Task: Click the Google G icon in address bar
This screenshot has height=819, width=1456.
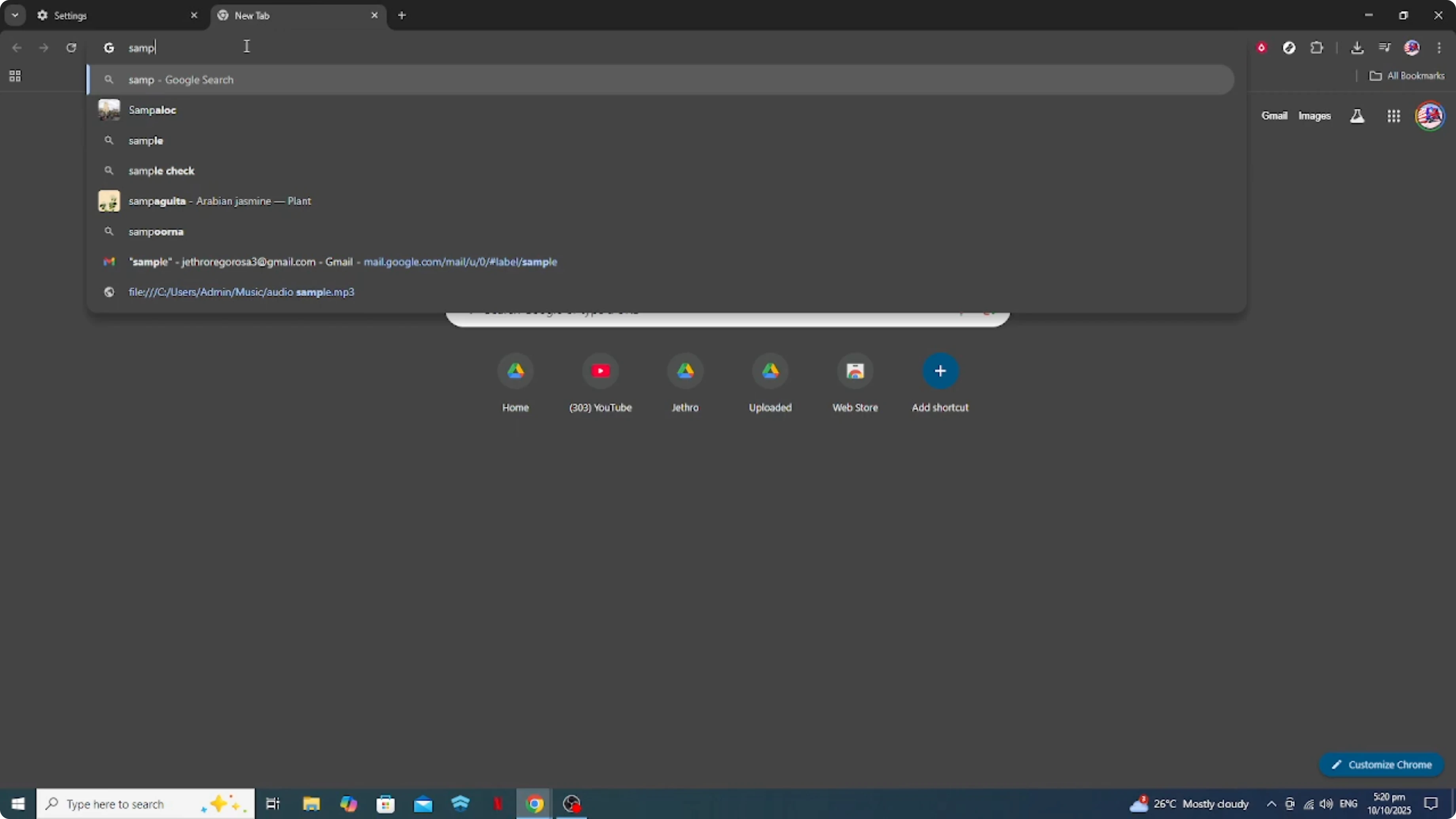Action: pyautogui.click(x=109, y=48)
